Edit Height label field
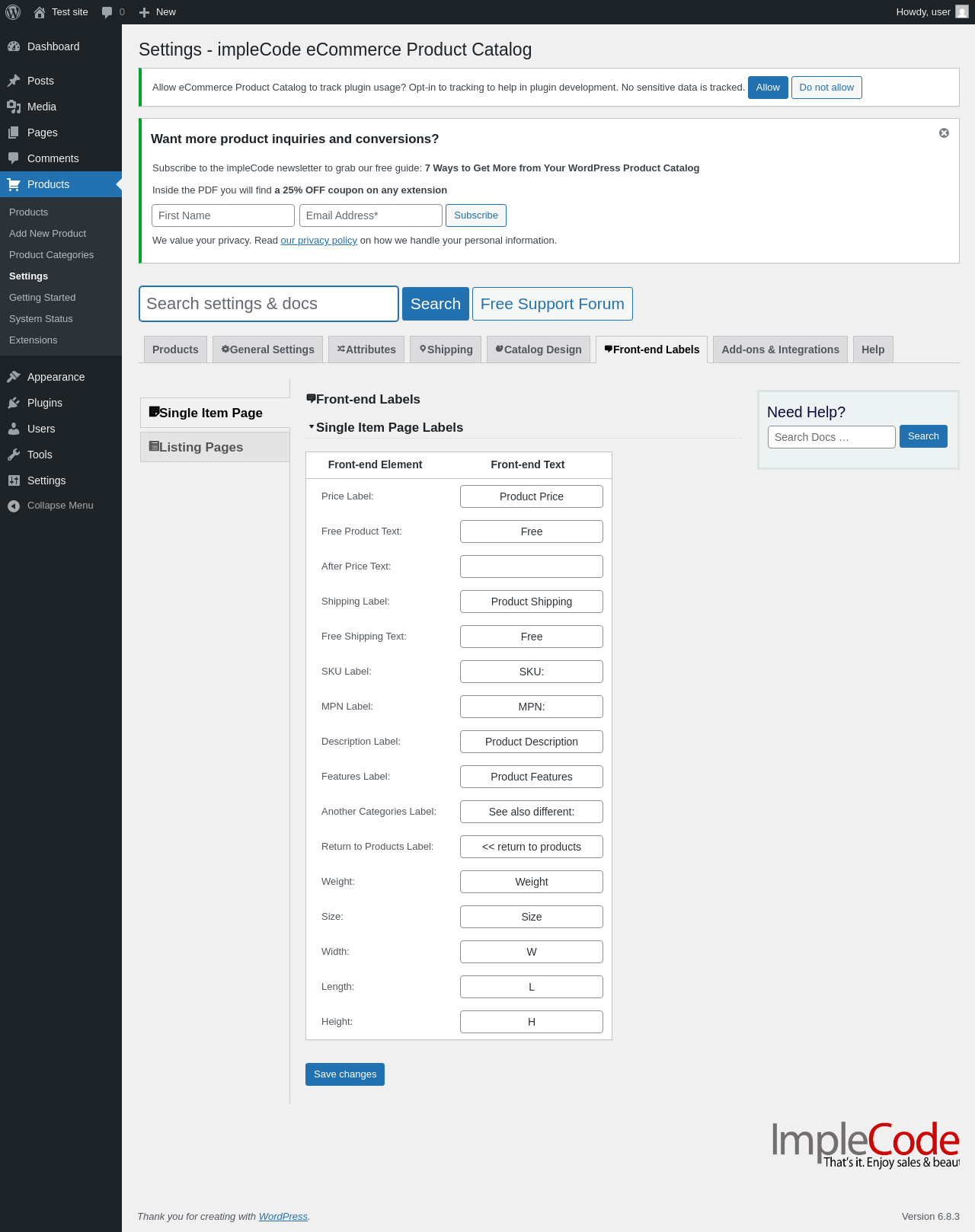975x1232 pixels. click(532, 1022)
